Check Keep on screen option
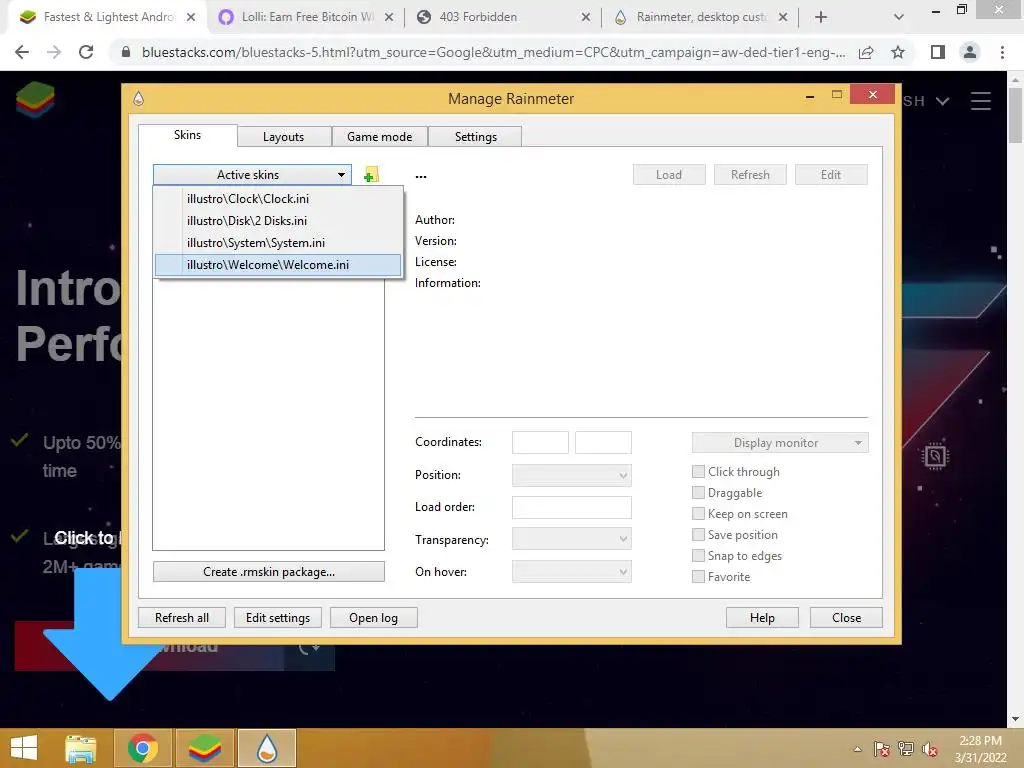 coord(698,513)
